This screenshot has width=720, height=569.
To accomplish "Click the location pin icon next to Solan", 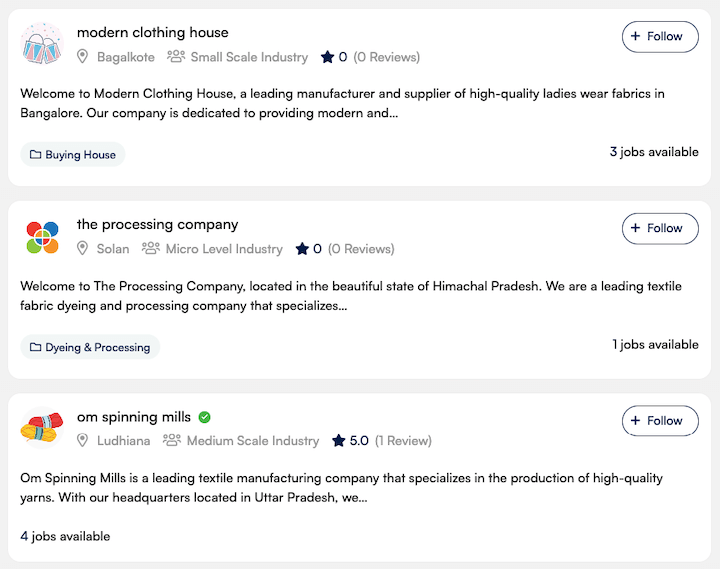I will [83, 249].
